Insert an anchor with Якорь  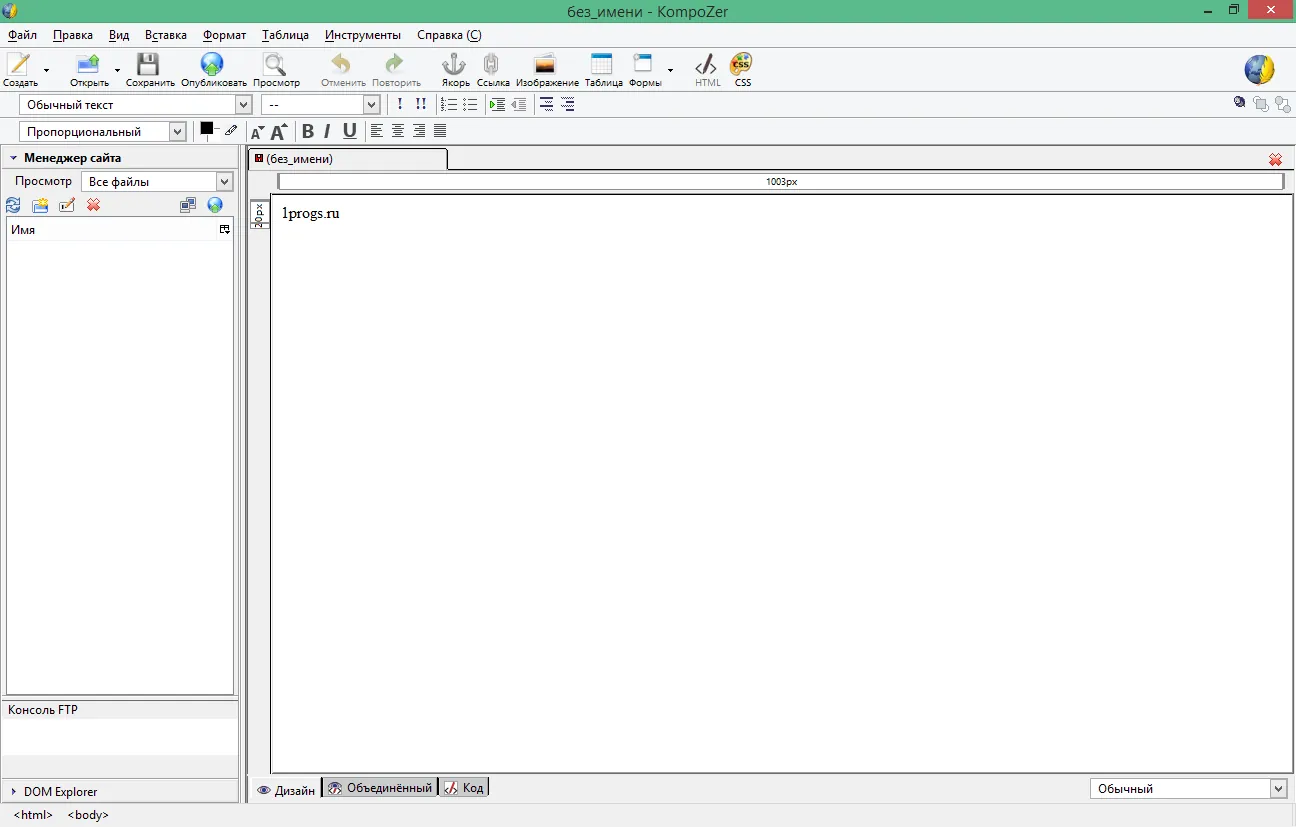455,64
